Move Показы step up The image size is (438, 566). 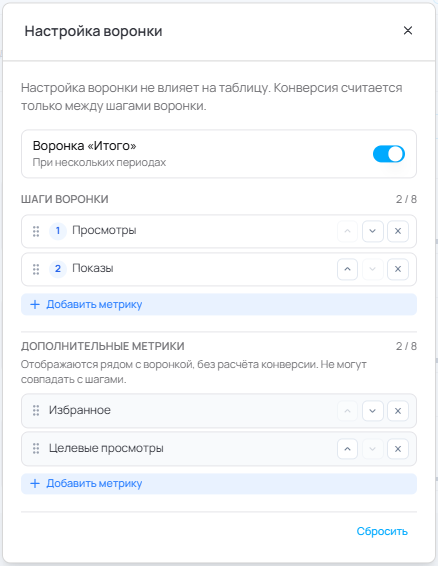(x=347, y=269)
